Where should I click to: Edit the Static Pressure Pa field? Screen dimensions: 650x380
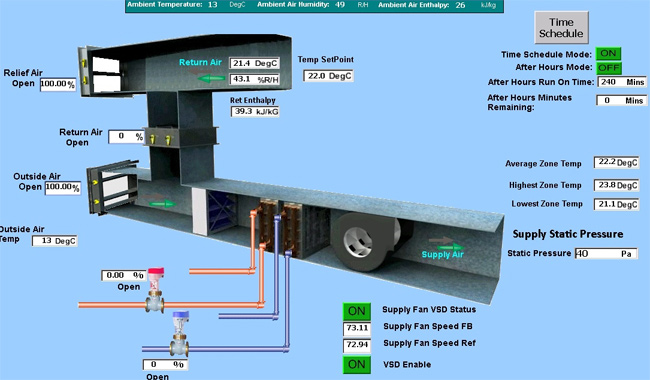(606, 253)
